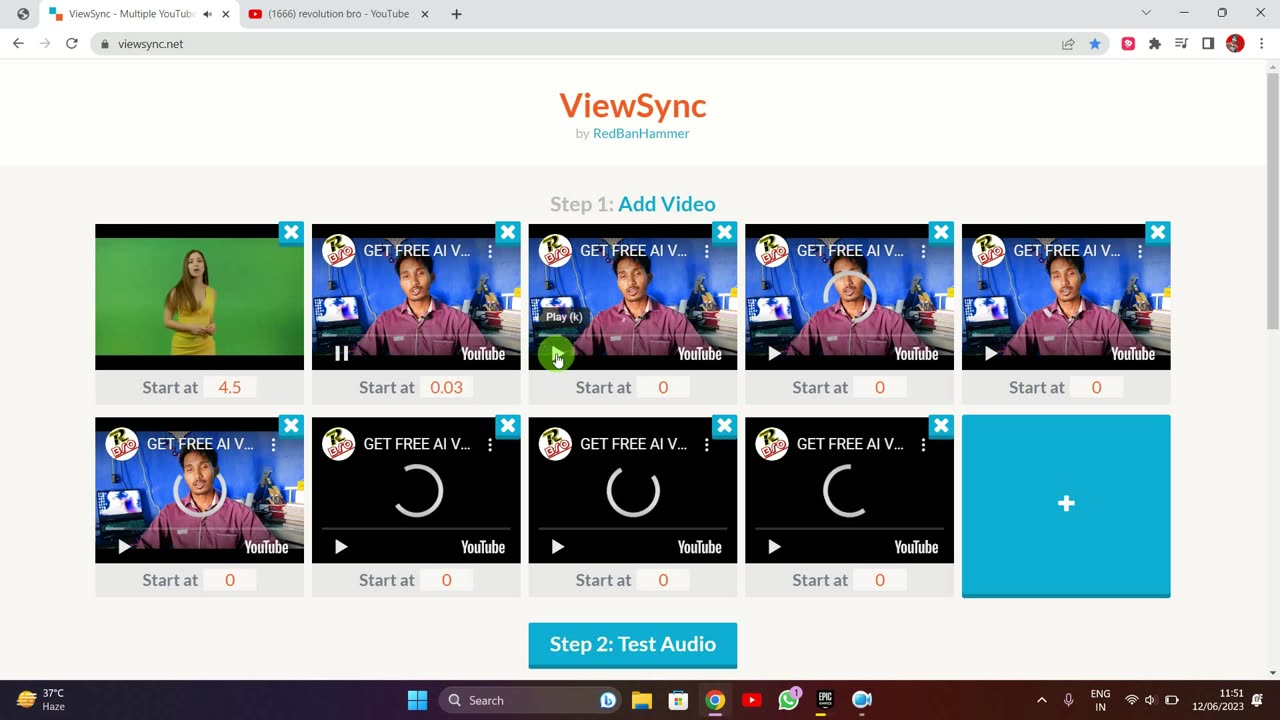
Task: Click channel avatar on the Play (k) video
Action: pos(555,251)
